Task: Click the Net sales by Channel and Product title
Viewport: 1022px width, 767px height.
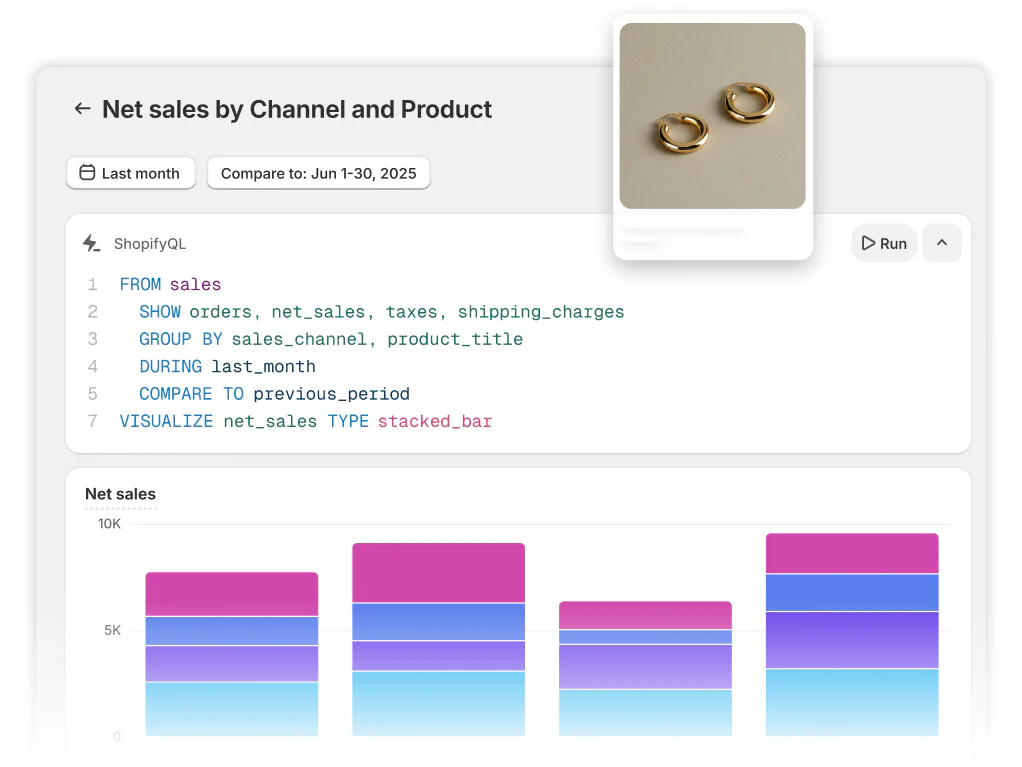Action: [x=297, y=110]
